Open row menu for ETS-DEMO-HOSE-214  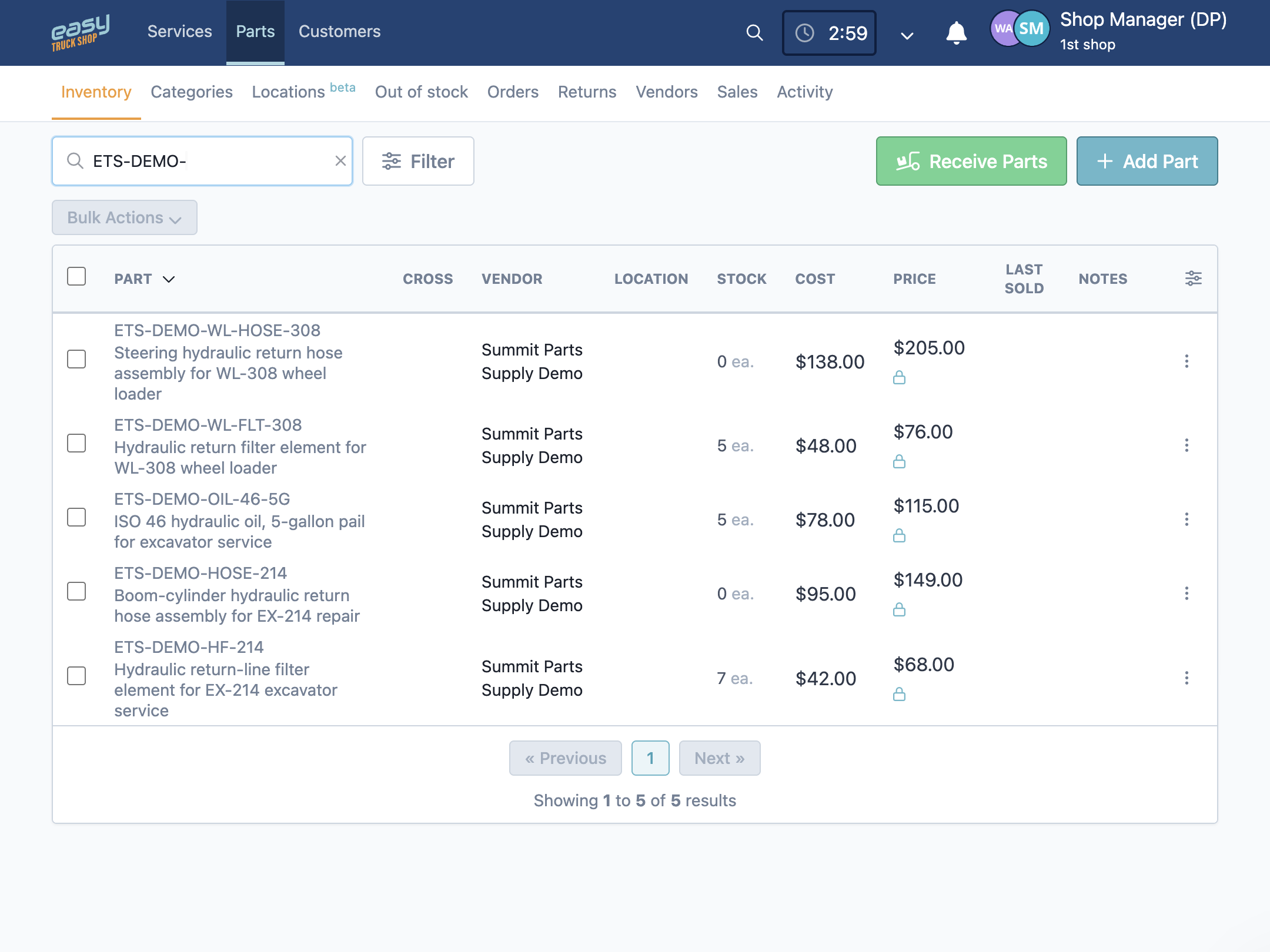tap(1187, 594)
